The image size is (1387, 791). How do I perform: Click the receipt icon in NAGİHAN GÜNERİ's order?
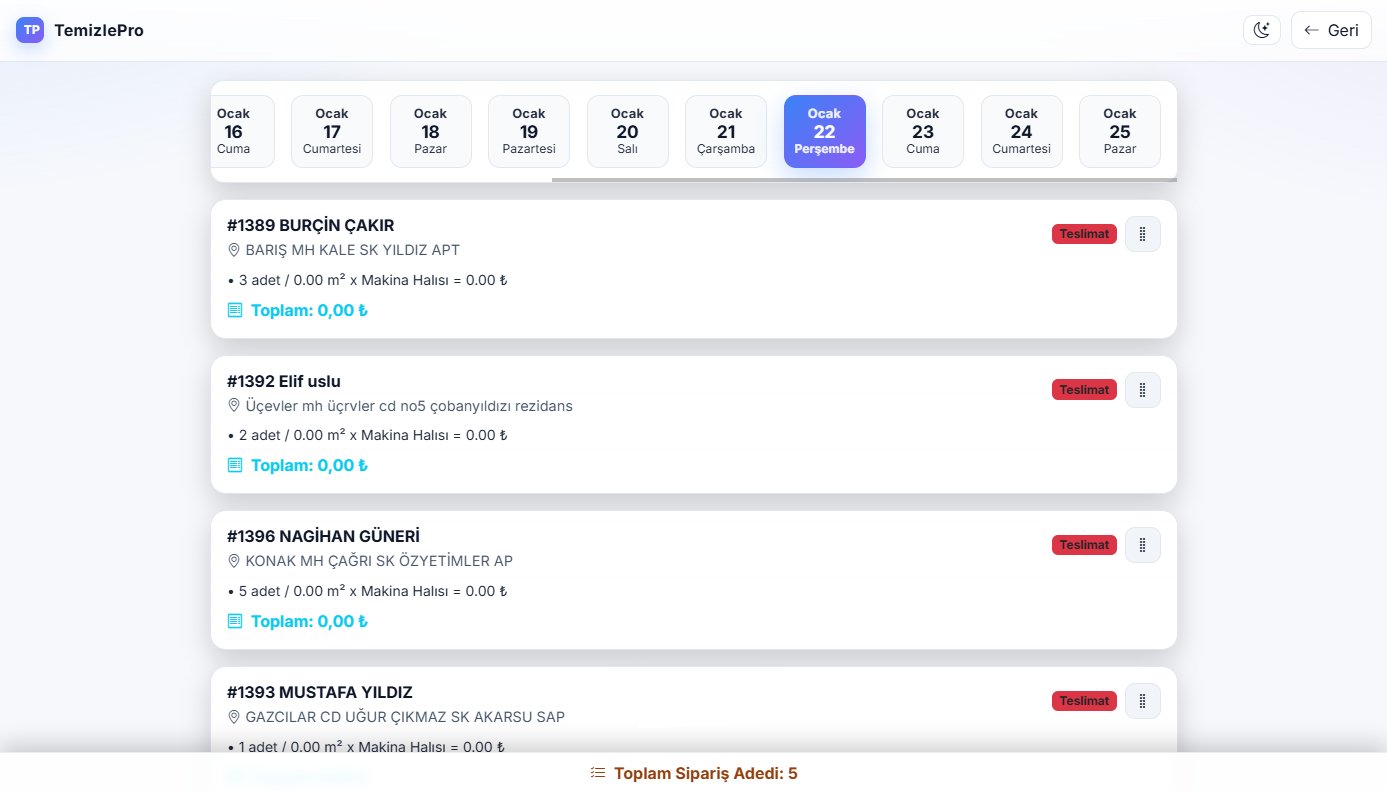coord(235,621)
